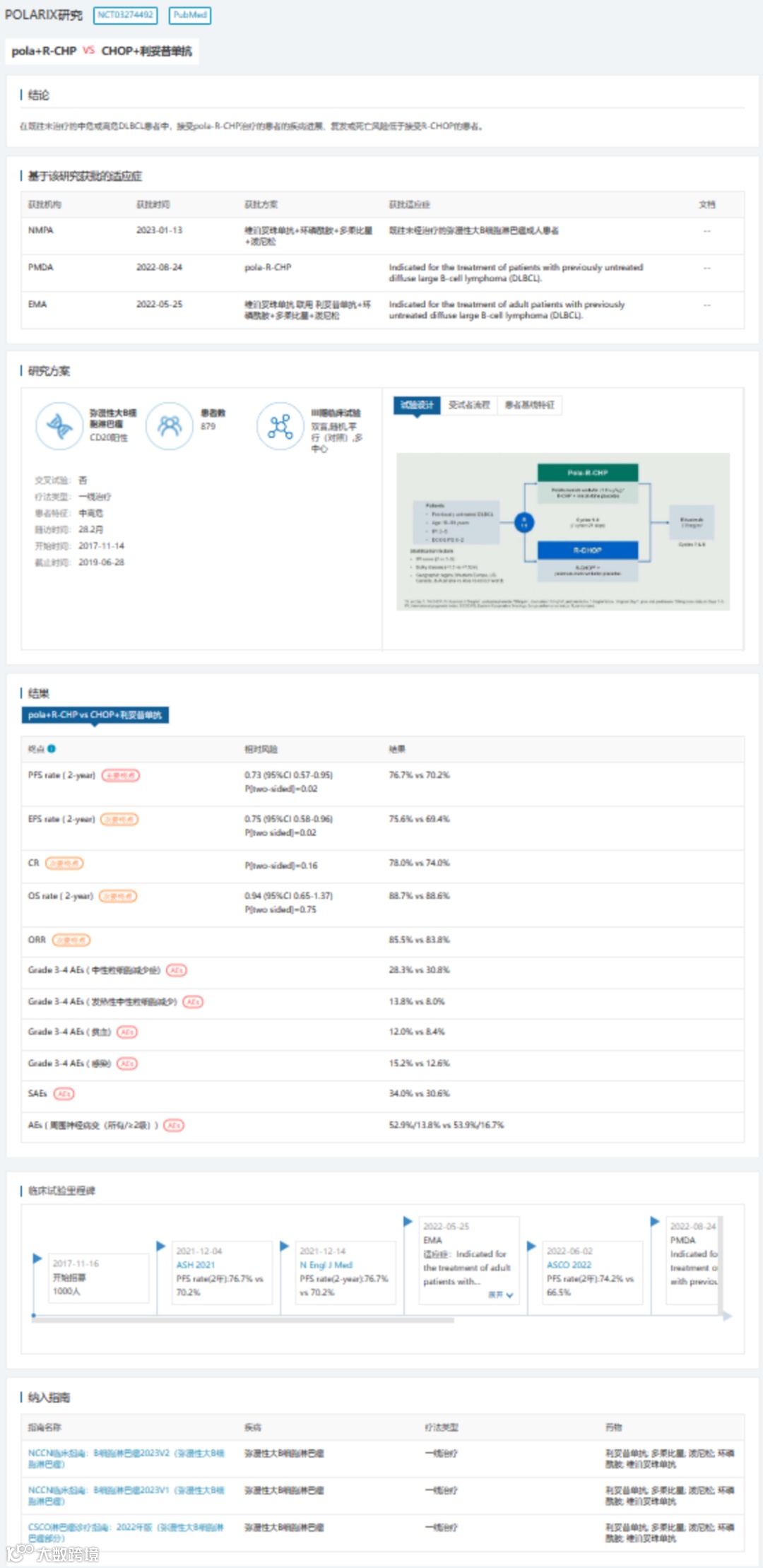Click the NMPA approval row agency cell

[41, 230]
